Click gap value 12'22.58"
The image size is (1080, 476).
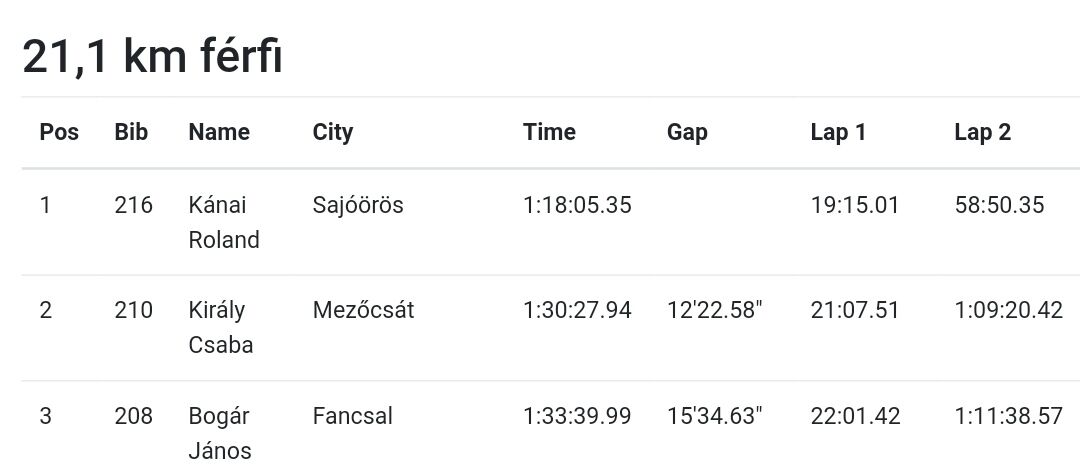pyautogui.click(x=715, y=310)
